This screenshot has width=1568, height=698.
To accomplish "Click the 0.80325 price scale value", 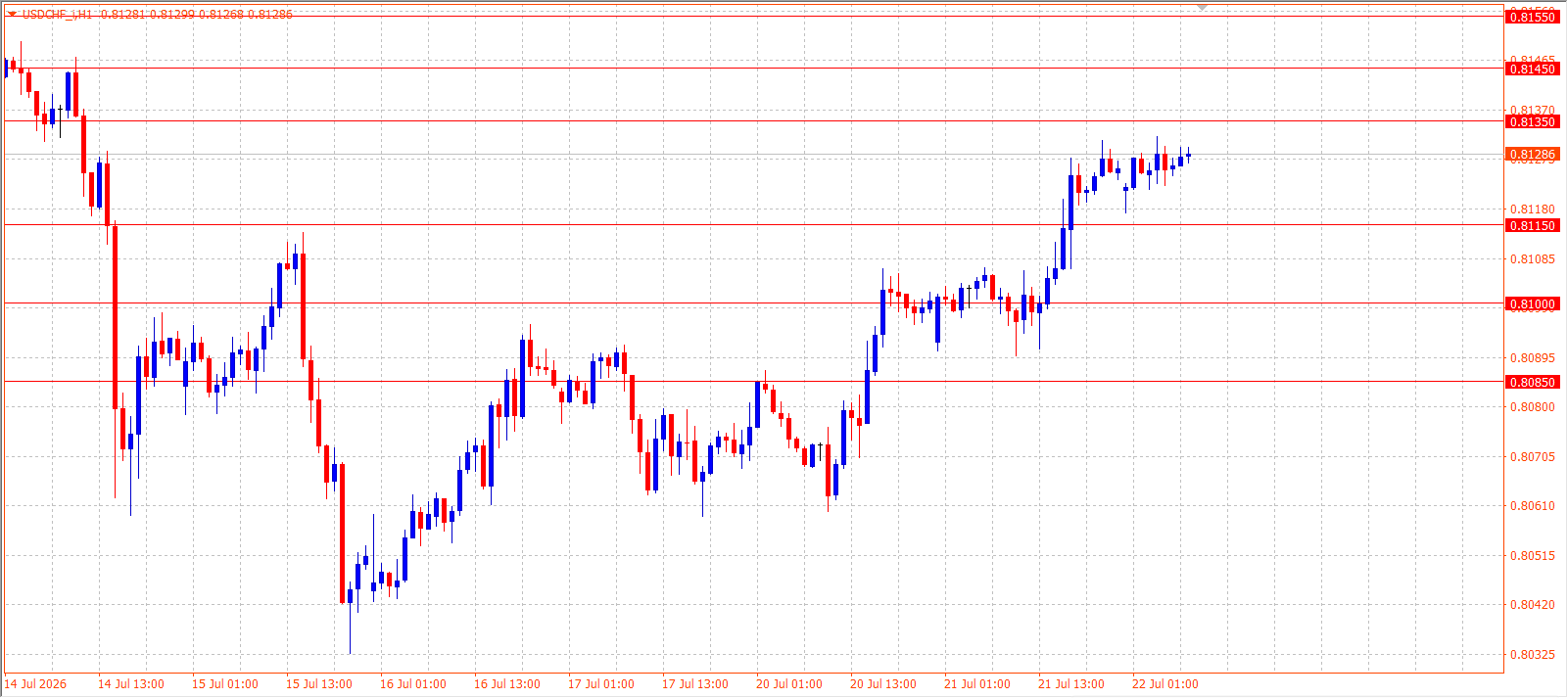I will click(x=1532, y=655).
